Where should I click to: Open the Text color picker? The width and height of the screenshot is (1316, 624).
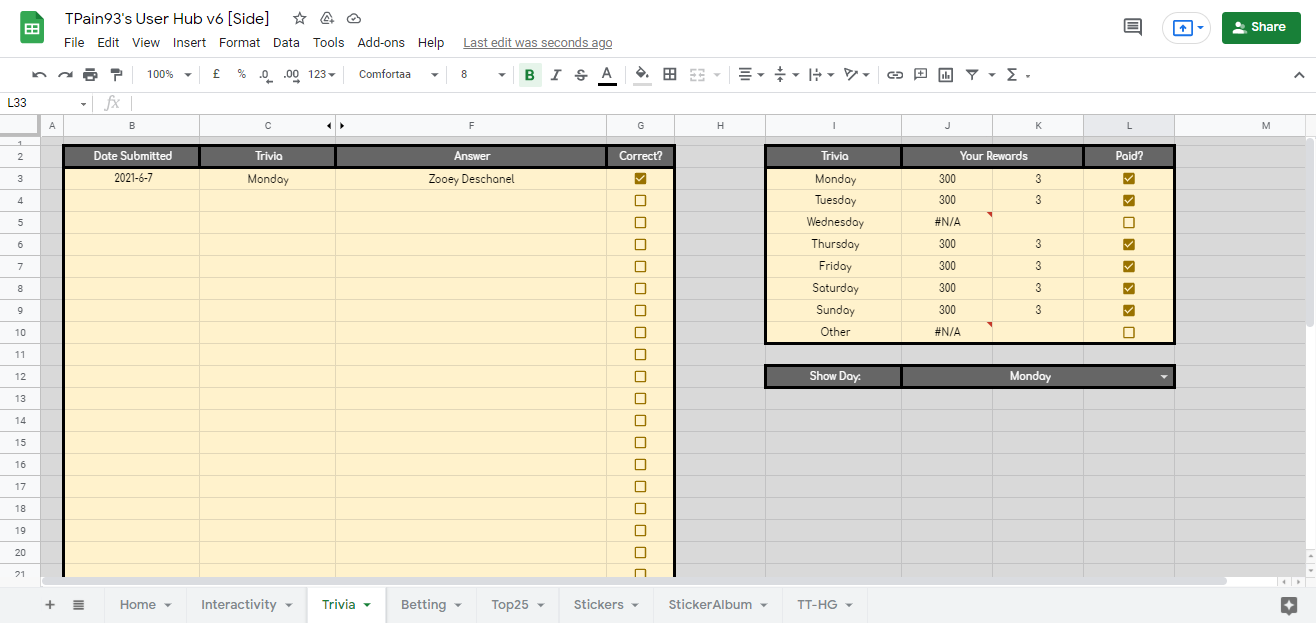[x=607, y=75]
